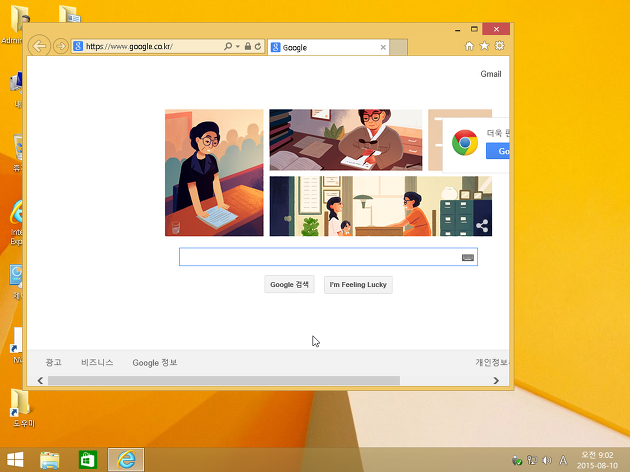Open Windows Store from taskbar
This screenshot has width=630, height=472.
(88, 460)
